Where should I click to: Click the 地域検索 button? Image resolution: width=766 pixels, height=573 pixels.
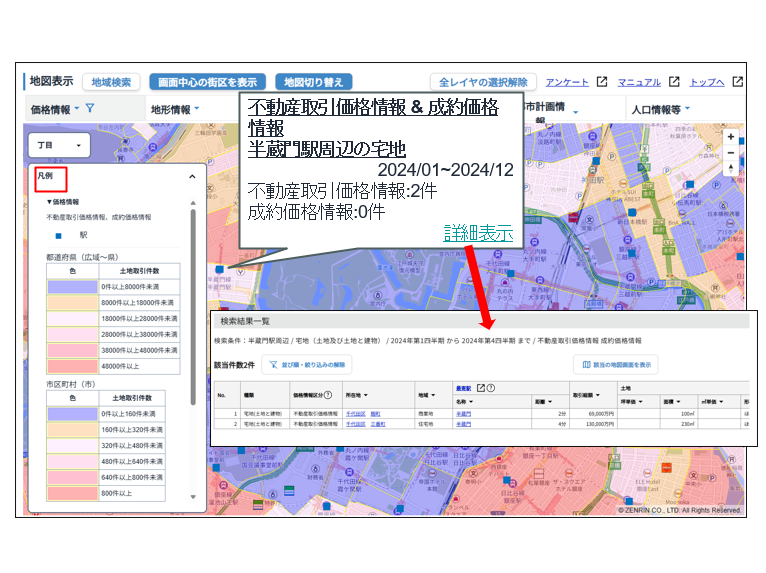pyautogui.click(x=110, y=82)
